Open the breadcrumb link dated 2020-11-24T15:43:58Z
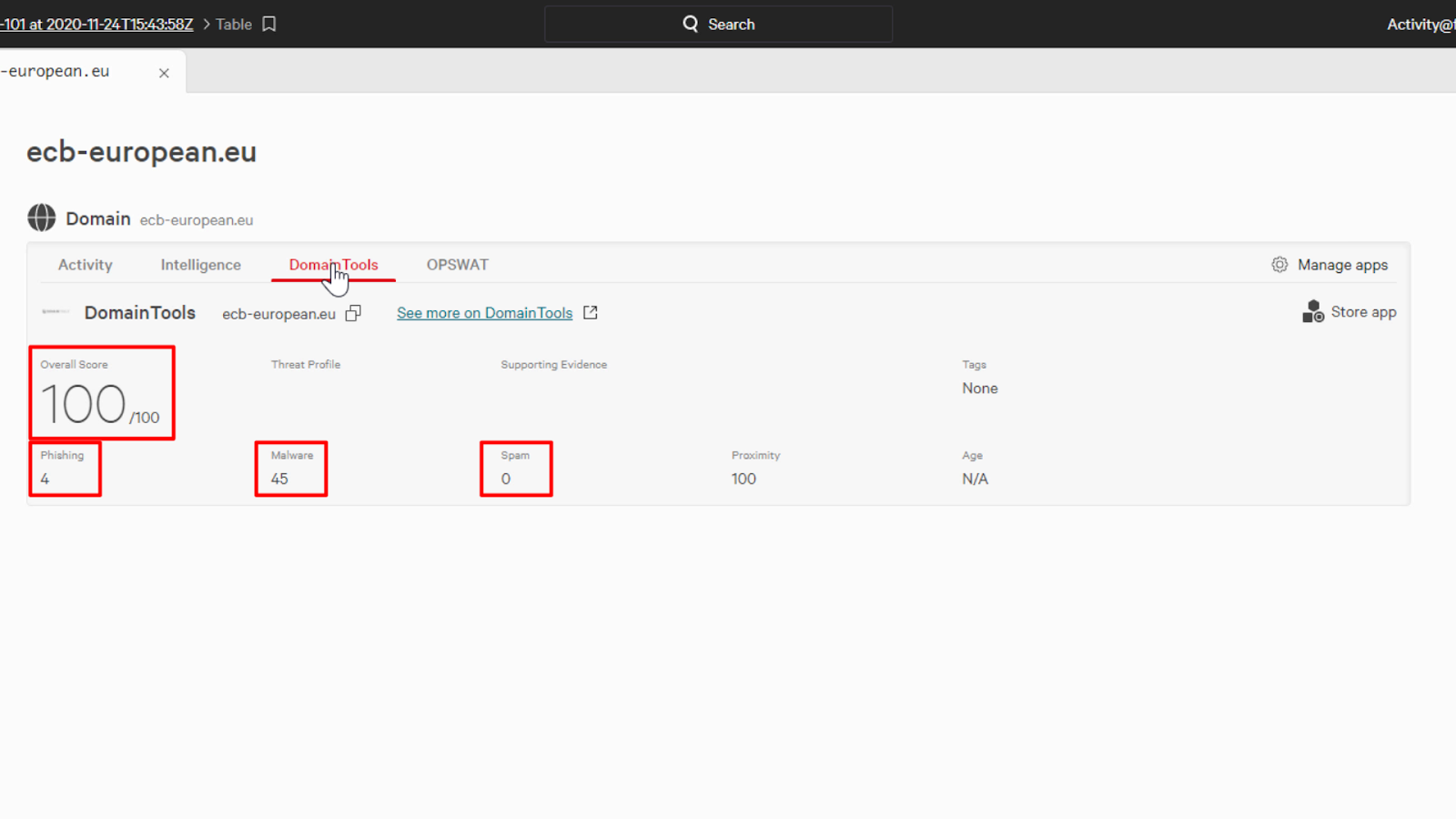This screenshot has height=819, width=1456. pos(96,25)
